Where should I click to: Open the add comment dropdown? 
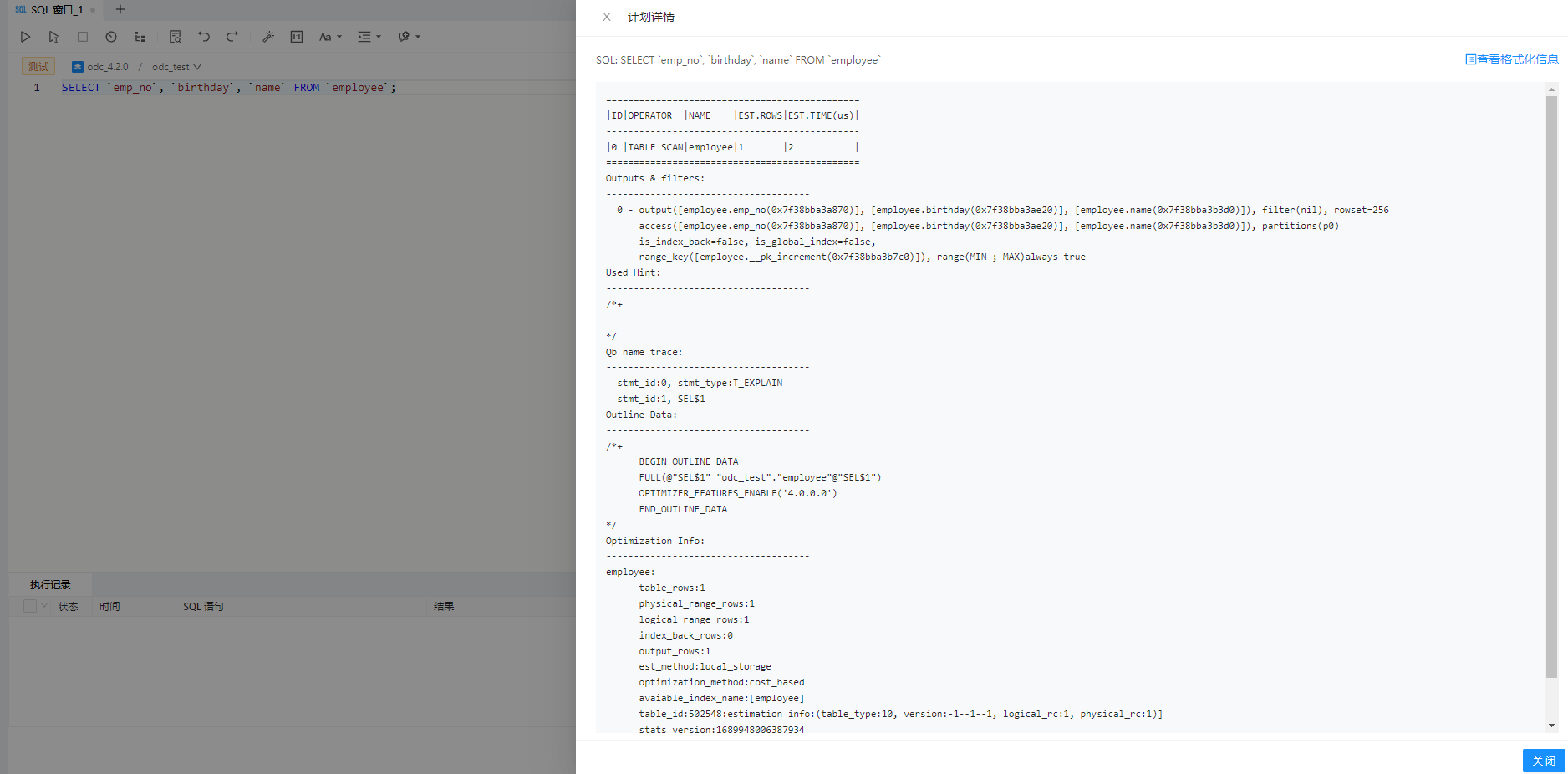coord(409,37)
